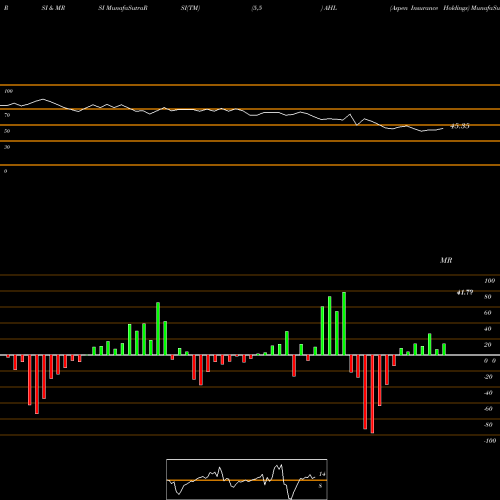Click the deepest red bar in MR histogram

372,394
